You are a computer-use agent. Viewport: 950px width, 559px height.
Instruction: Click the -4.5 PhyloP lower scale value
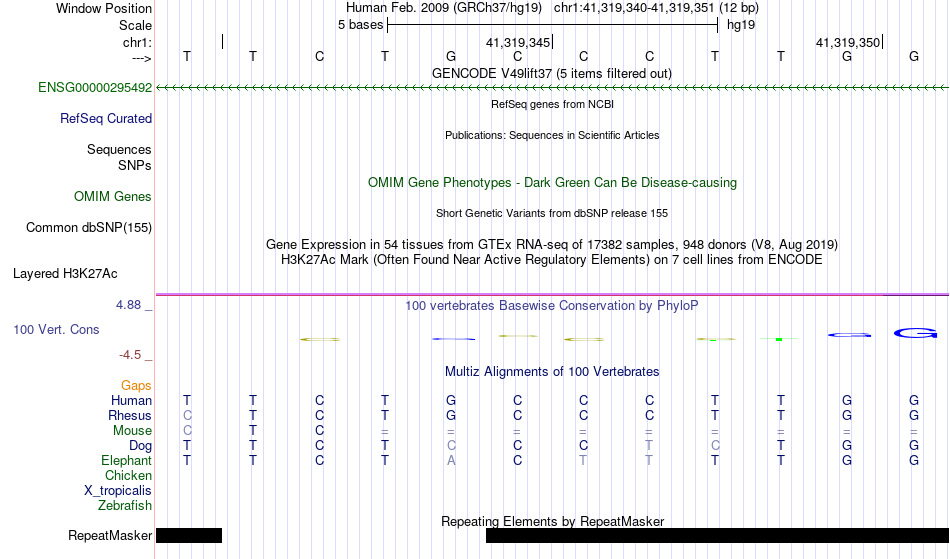pyautogui.click(x=130, y=355)
